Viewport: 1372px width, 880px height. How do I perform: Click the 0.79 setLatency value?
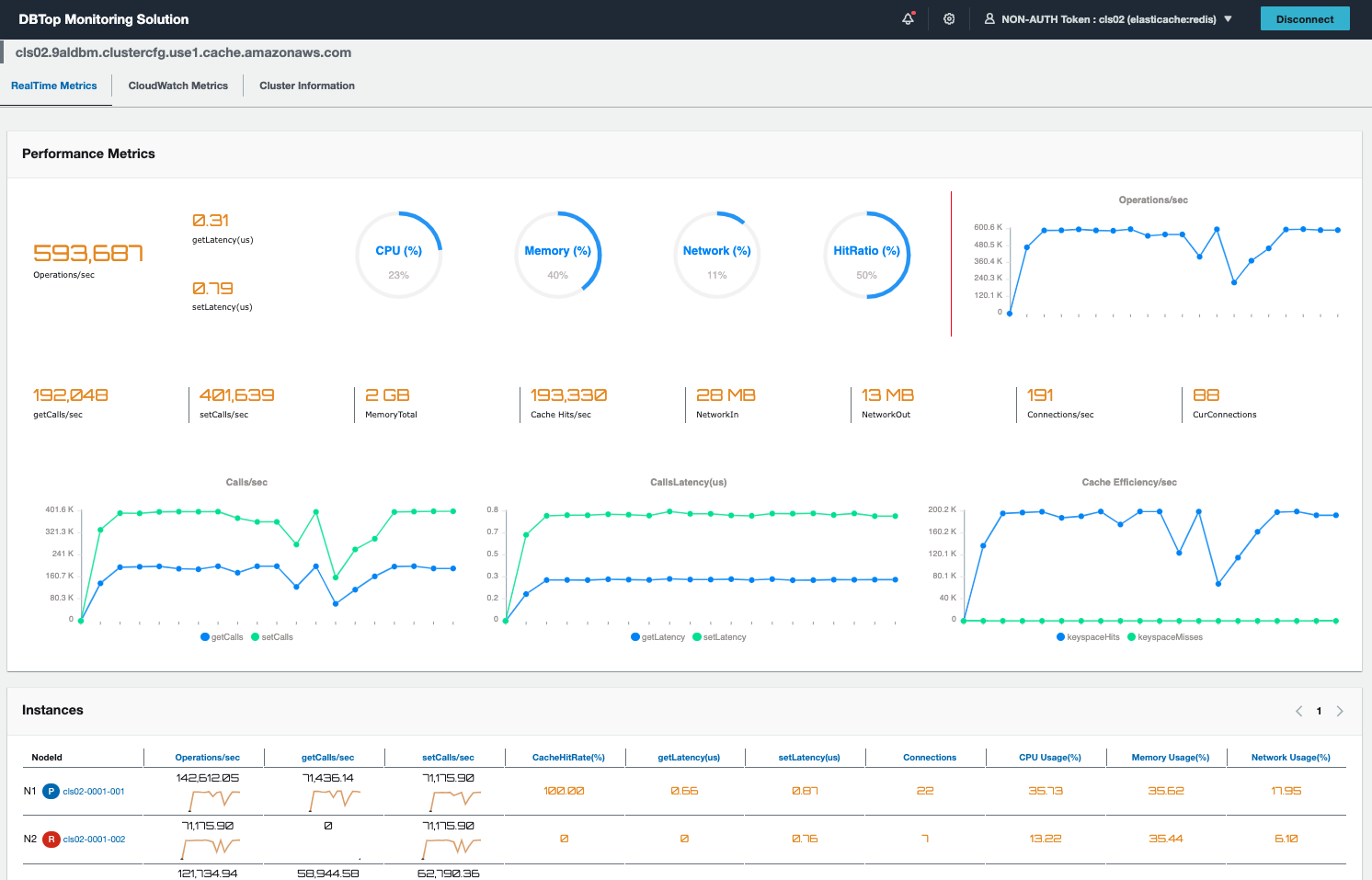click(x=212, y=289)
